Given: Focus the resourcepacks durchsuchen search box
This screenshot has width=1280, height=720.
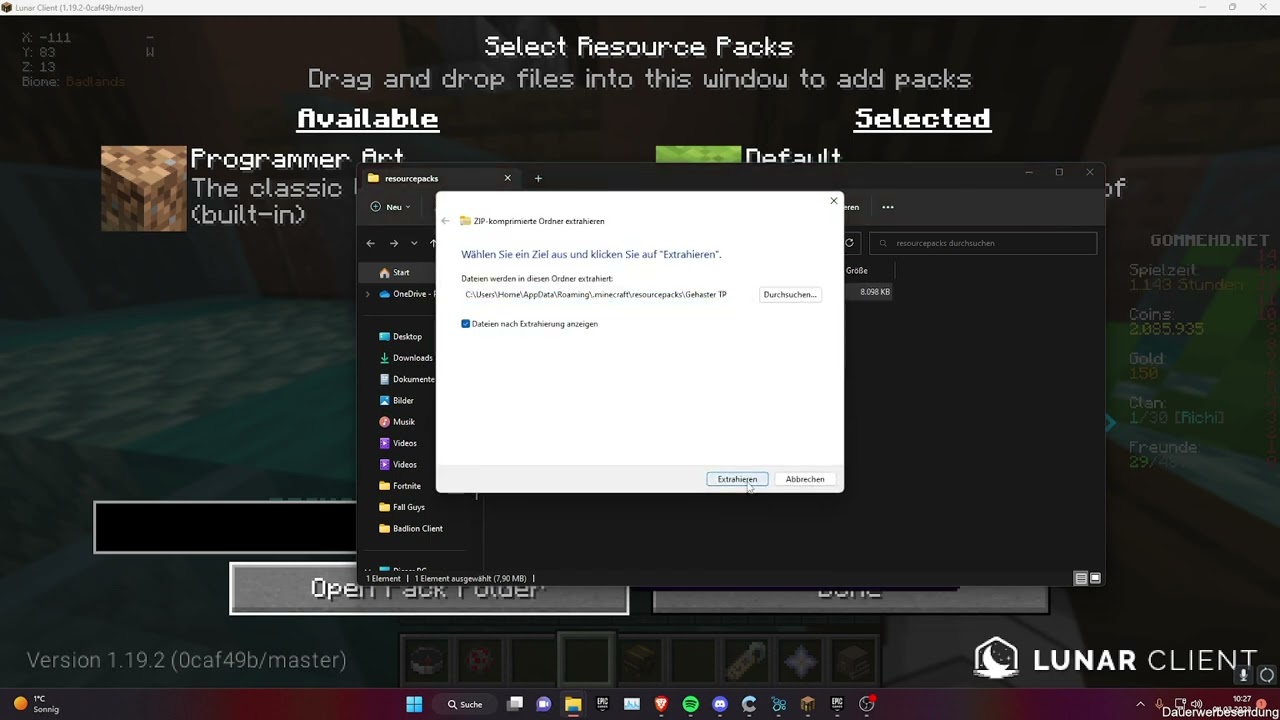Looking at the screenshot, I should point(983,243).
